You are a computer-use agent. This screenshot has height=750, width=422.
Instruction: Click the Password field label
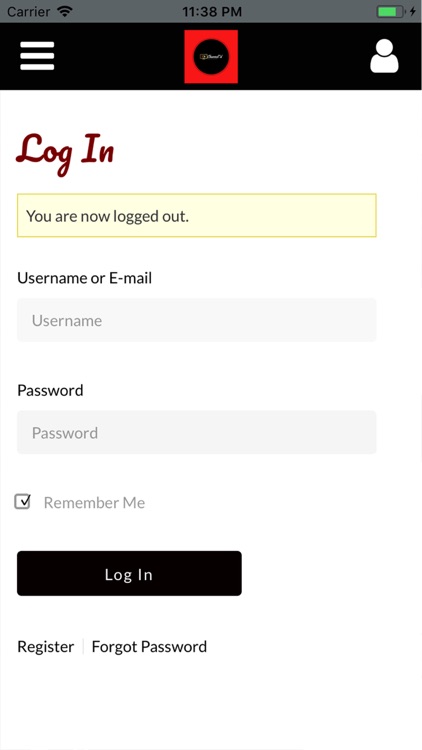point(50,390)
